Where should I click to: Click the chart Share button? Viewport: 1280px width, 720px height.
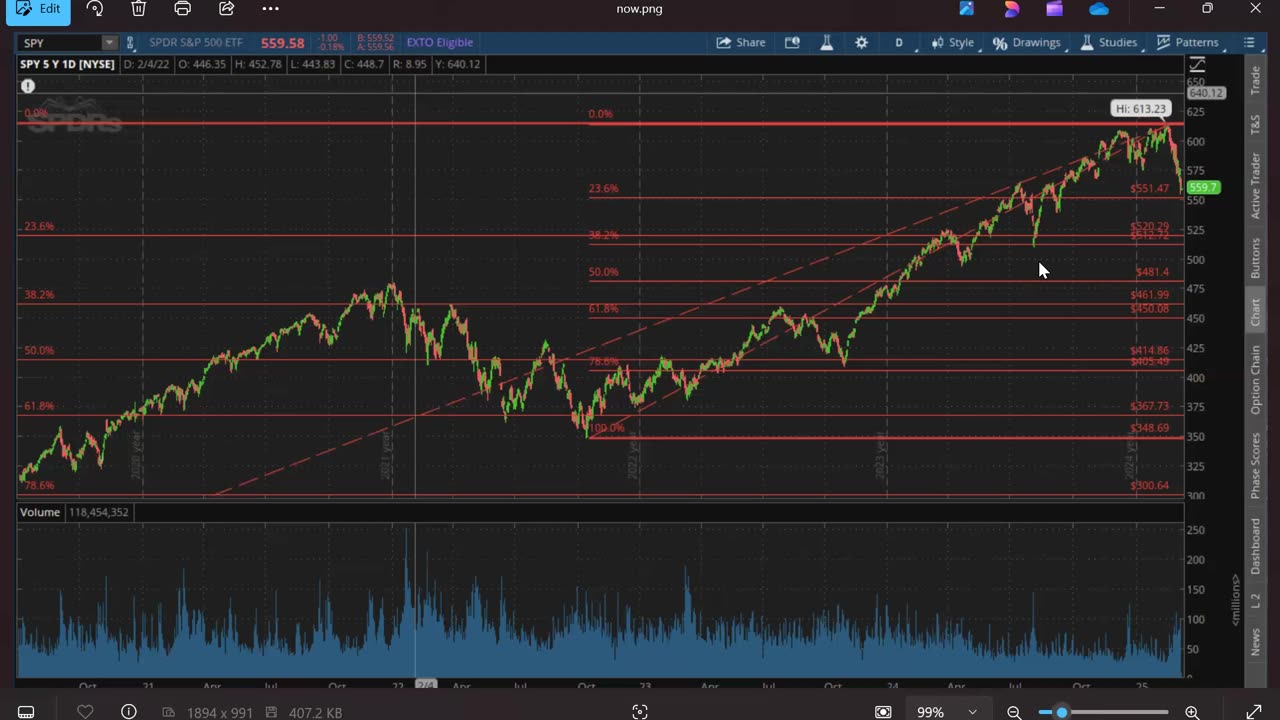pyautogui.click(x=741, y=43)
